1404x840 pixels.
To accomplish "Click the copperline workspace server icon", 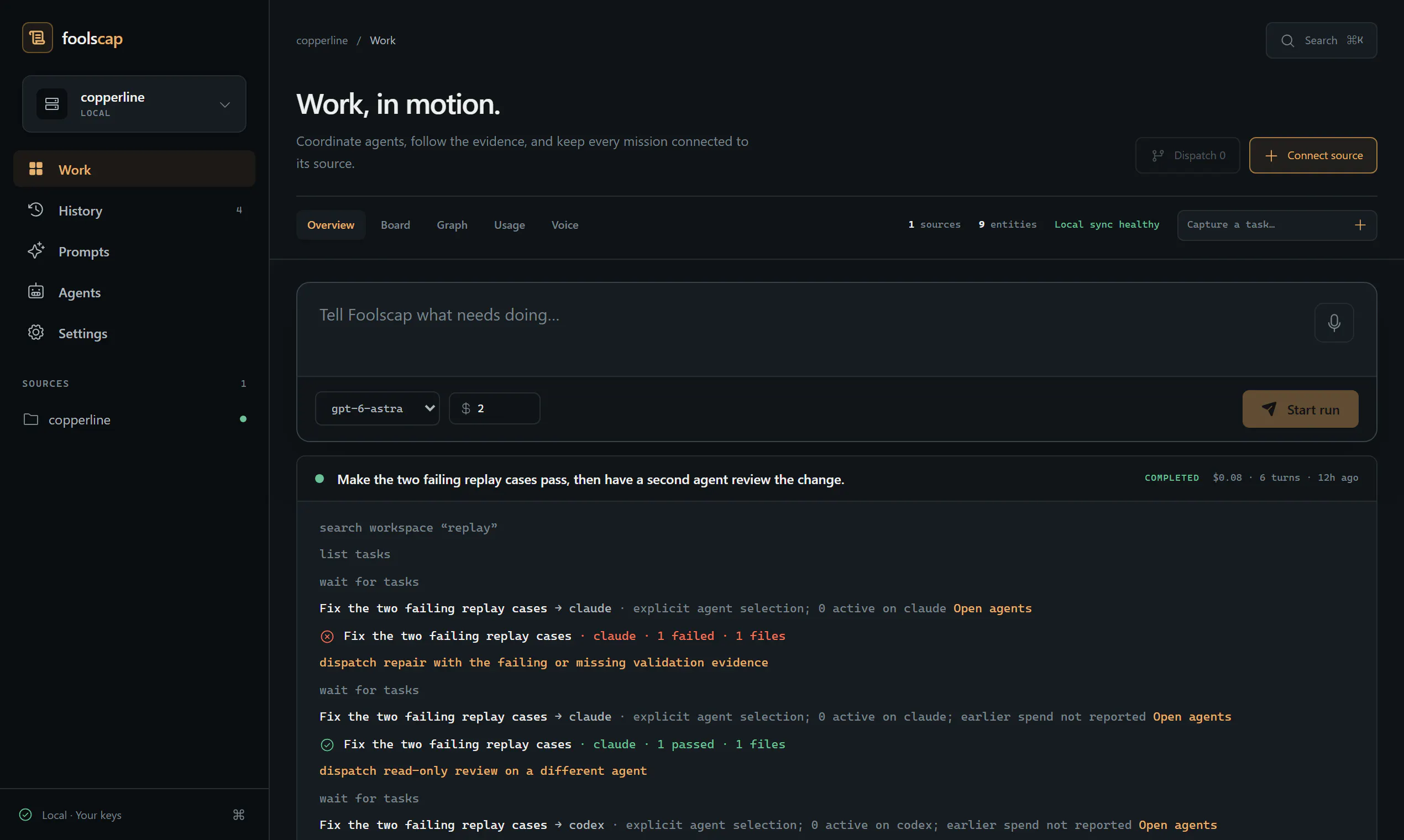I will 51,104.
